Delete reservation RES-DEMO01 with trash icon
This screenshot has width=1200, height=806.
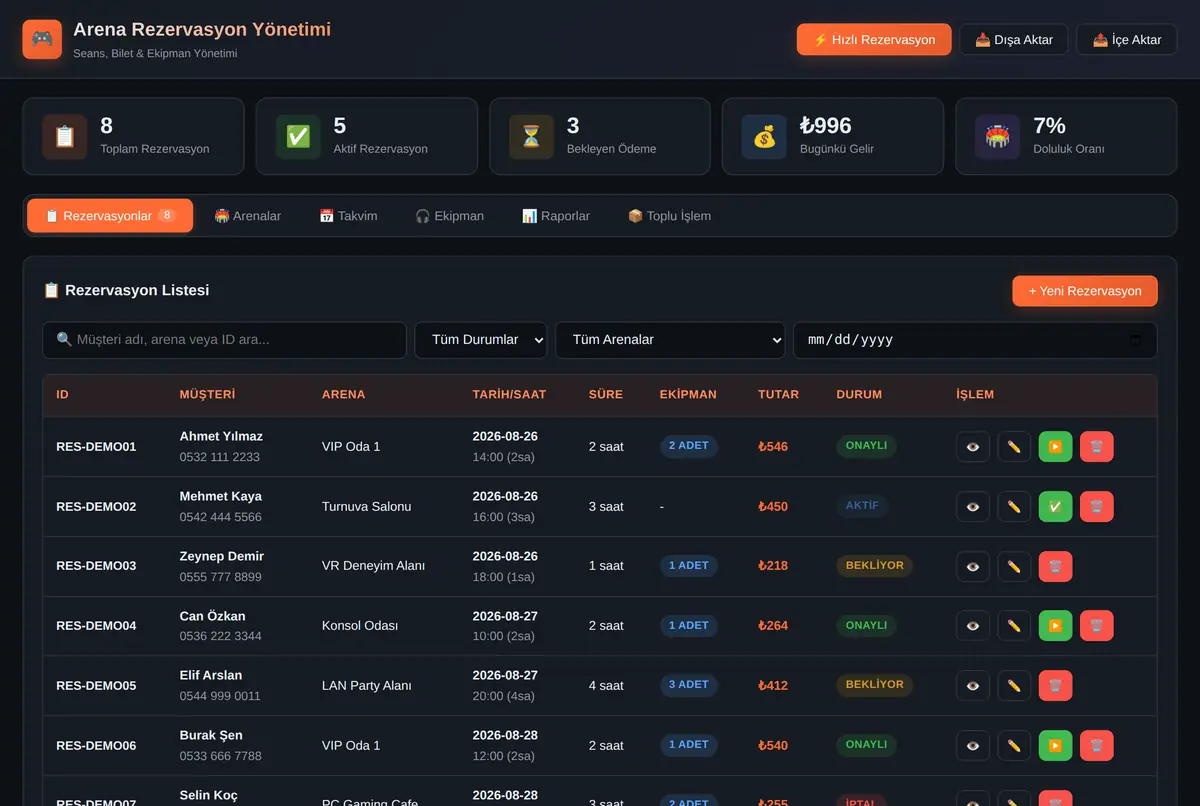click(1096, 446)
